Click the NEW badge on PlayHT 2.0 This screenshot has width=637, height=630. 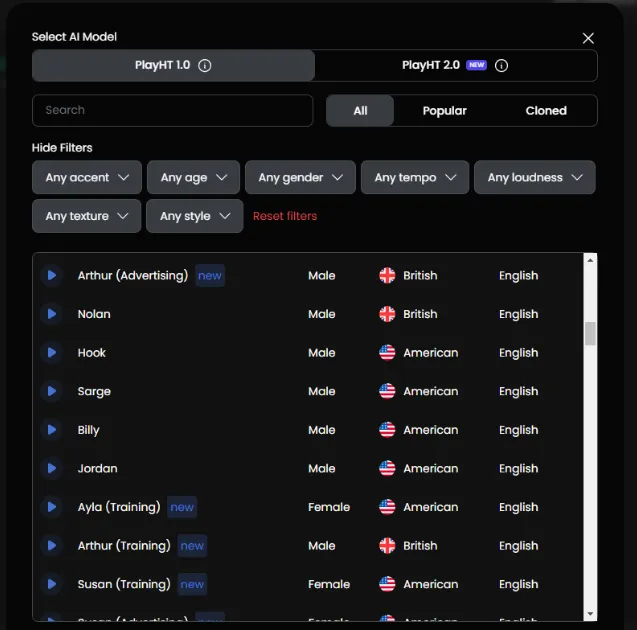(477, 65)
